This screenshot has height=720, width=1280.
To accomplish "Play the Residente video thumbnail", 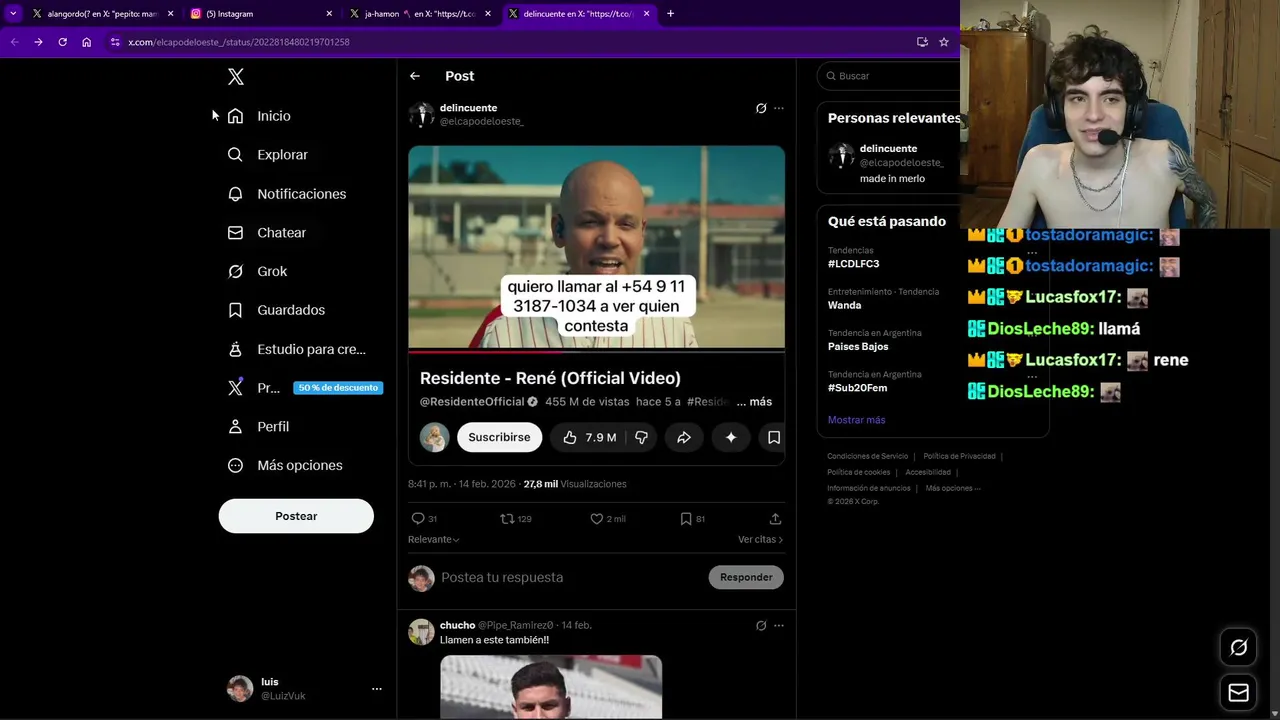I will click(x=596, y=248).
